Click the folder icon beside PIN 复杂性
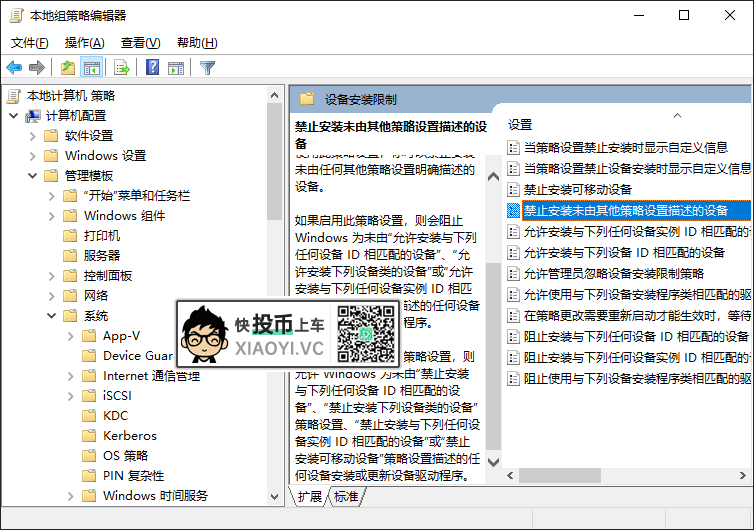The width and height of the screenshot is (754, 530). click(89, 476)
